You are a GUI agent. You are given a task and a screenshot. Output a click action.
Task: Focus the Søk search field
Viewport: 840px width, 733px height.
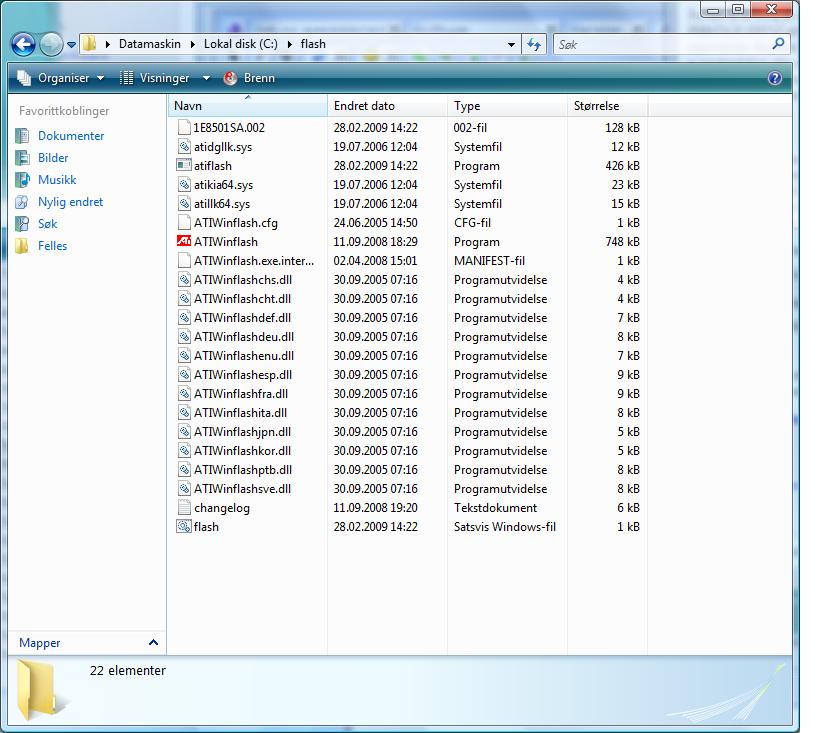click(x=662, y=44)
